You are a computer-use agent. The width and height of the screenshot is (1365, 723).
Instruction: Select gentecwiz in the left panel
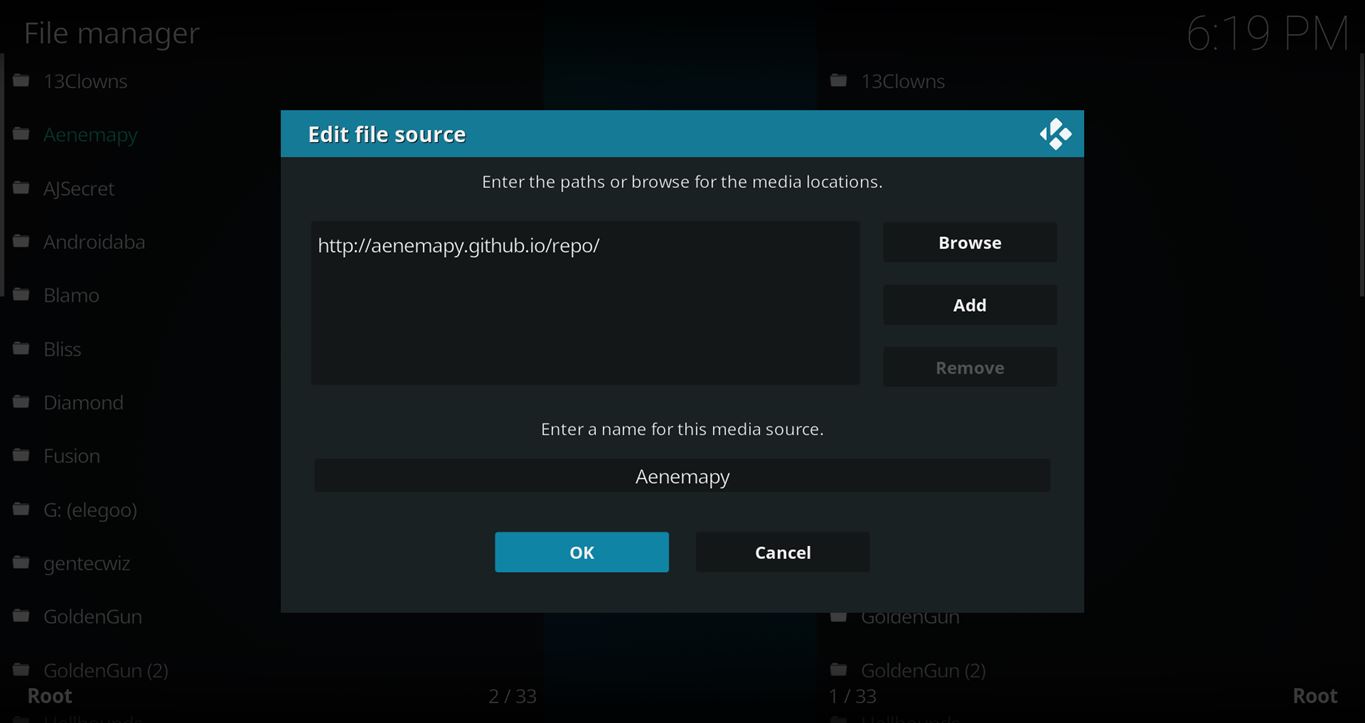click(86, 563)
